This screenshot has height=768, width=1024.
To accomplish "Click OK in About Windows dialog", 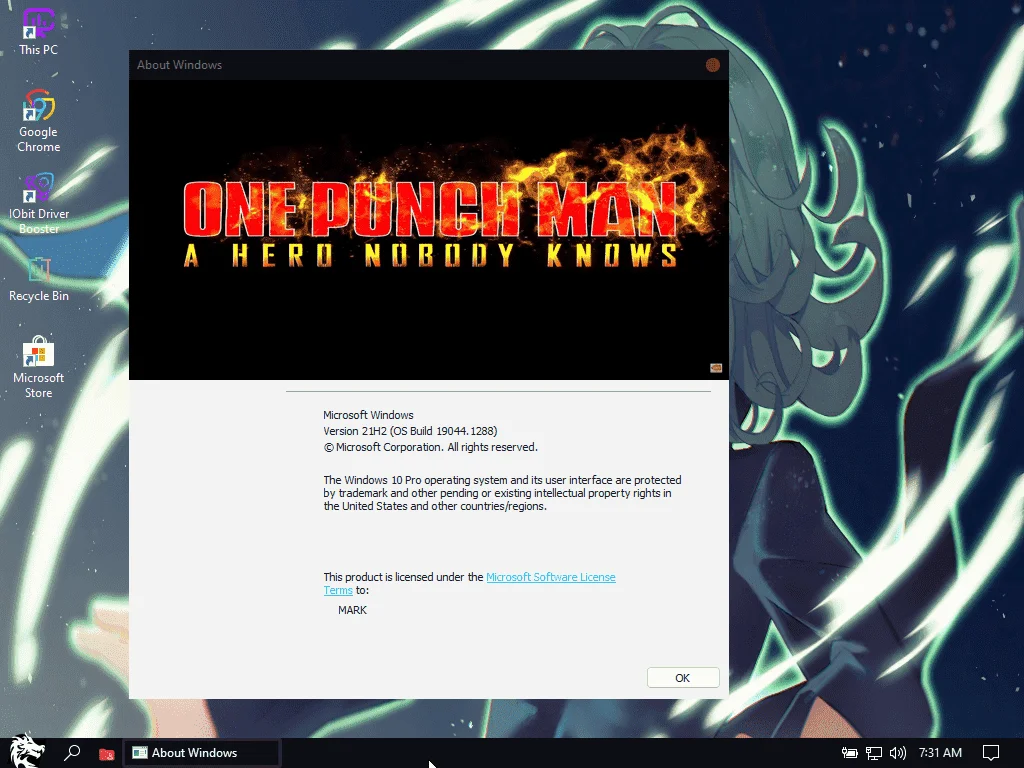I will click(x=682, y=678).
